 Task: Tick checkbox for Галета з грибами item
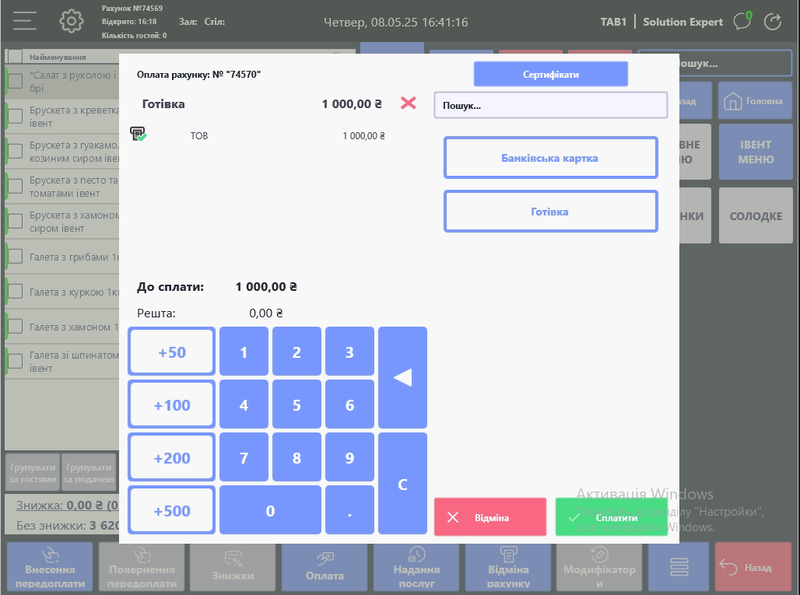tap(15, 256)
